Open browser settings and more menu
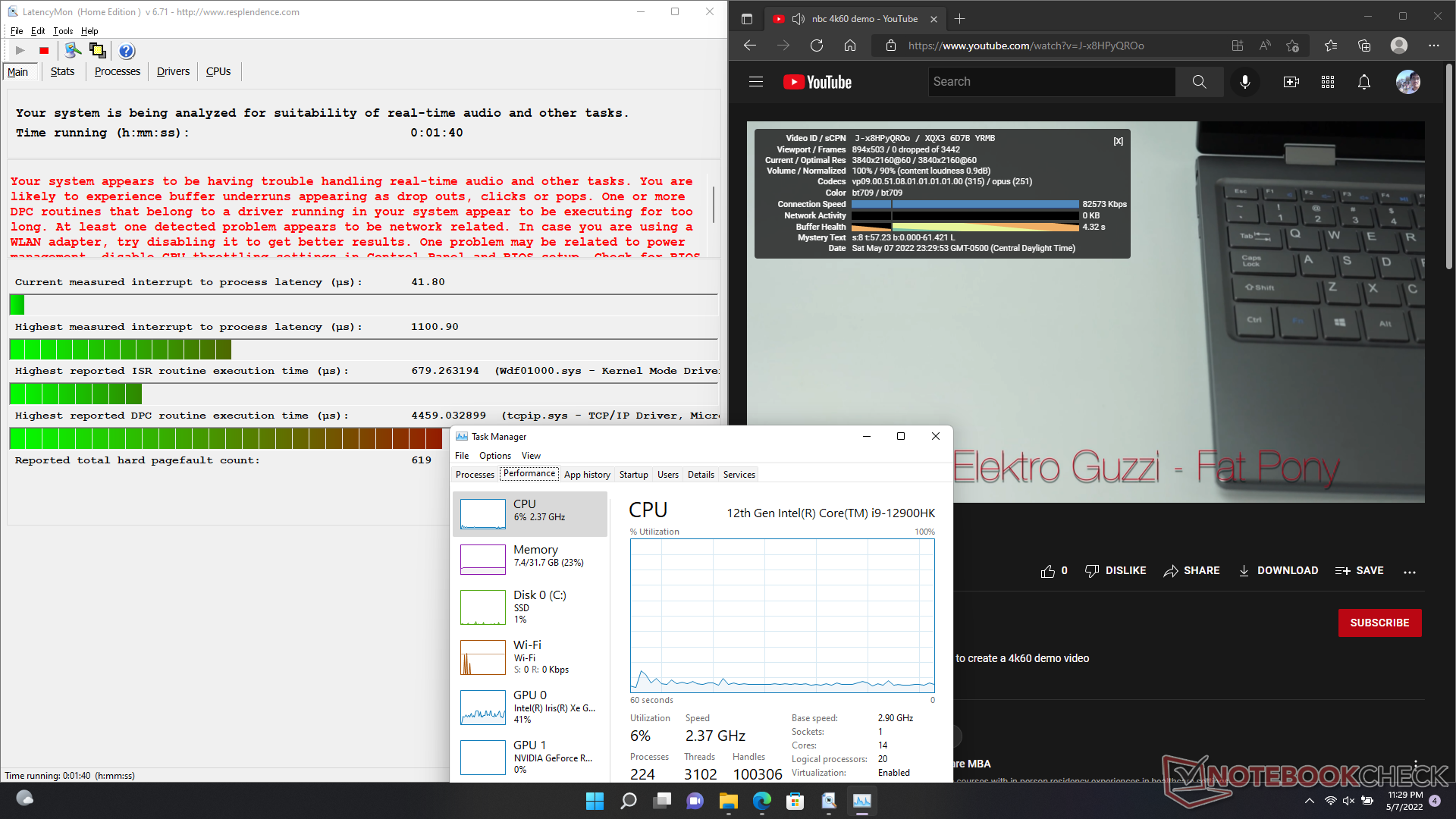This screenshot has width=1456, height=819. (1433, 45)
